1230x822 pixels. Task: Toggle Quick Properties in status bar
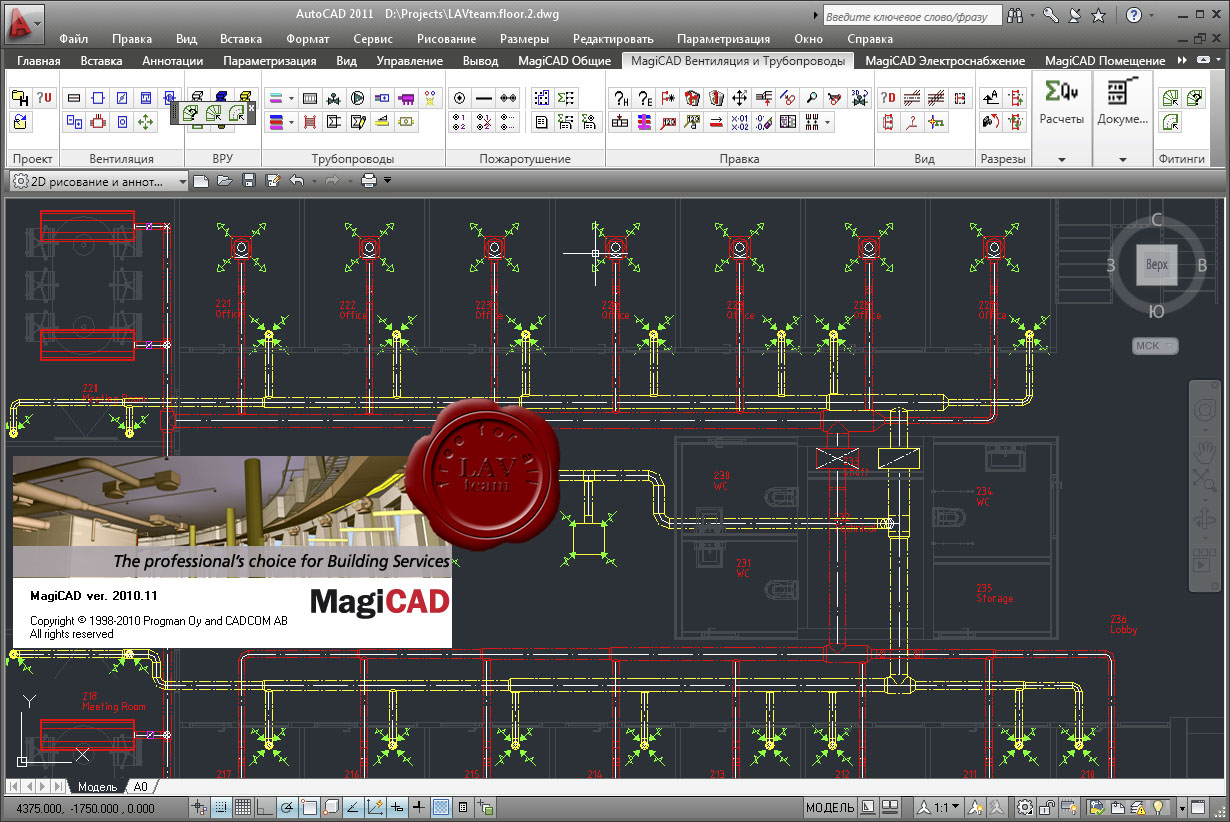tap(463, 807)
